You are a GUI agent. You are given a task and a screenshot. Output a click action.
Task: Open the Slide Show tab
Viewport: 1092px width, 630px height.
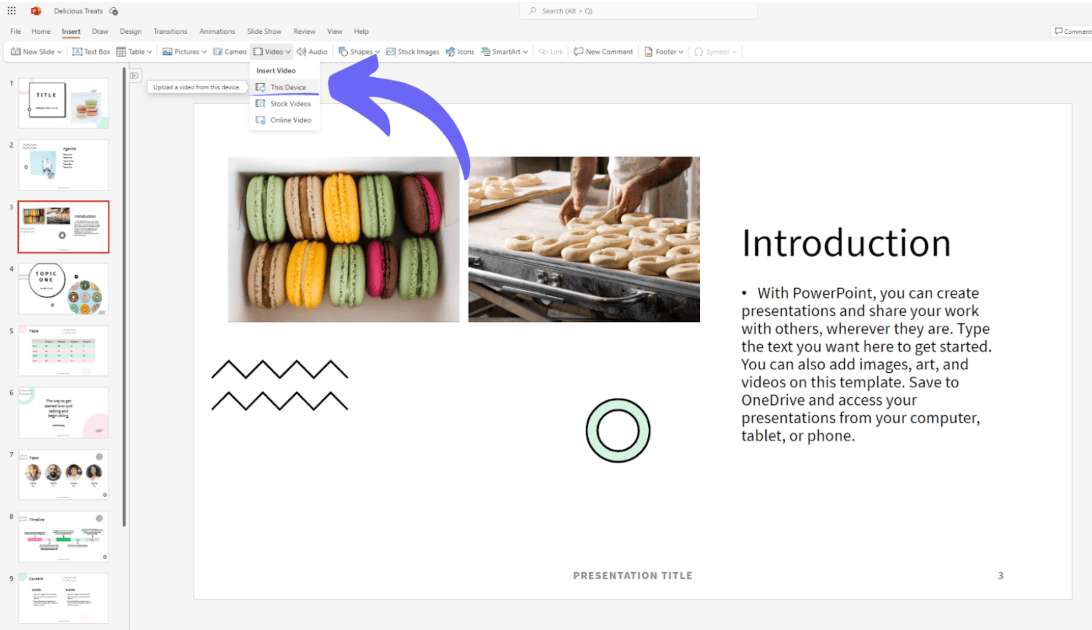coord(264,31)
